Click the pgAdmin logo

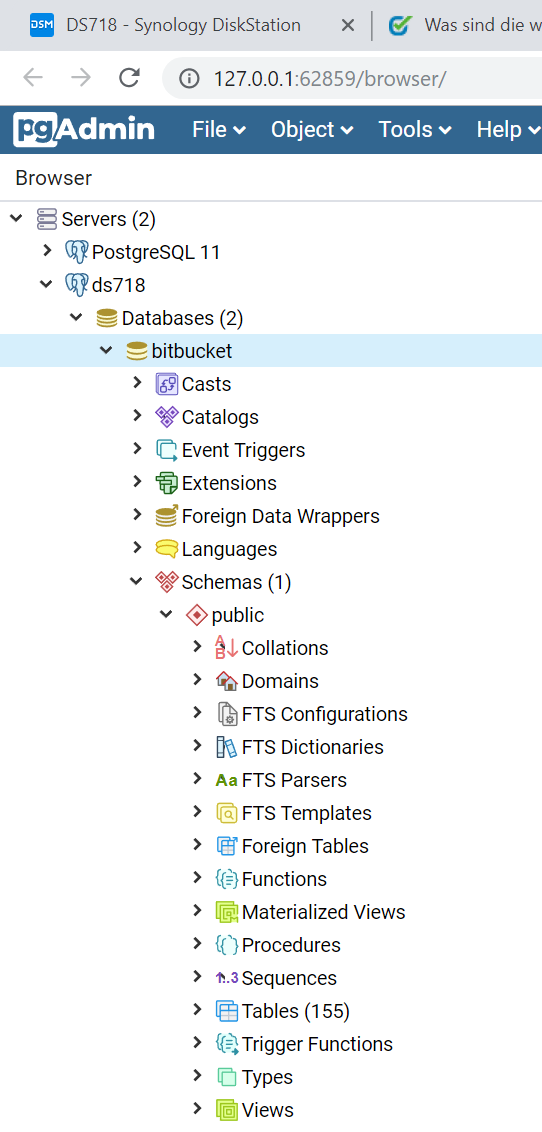click(84, 129)
